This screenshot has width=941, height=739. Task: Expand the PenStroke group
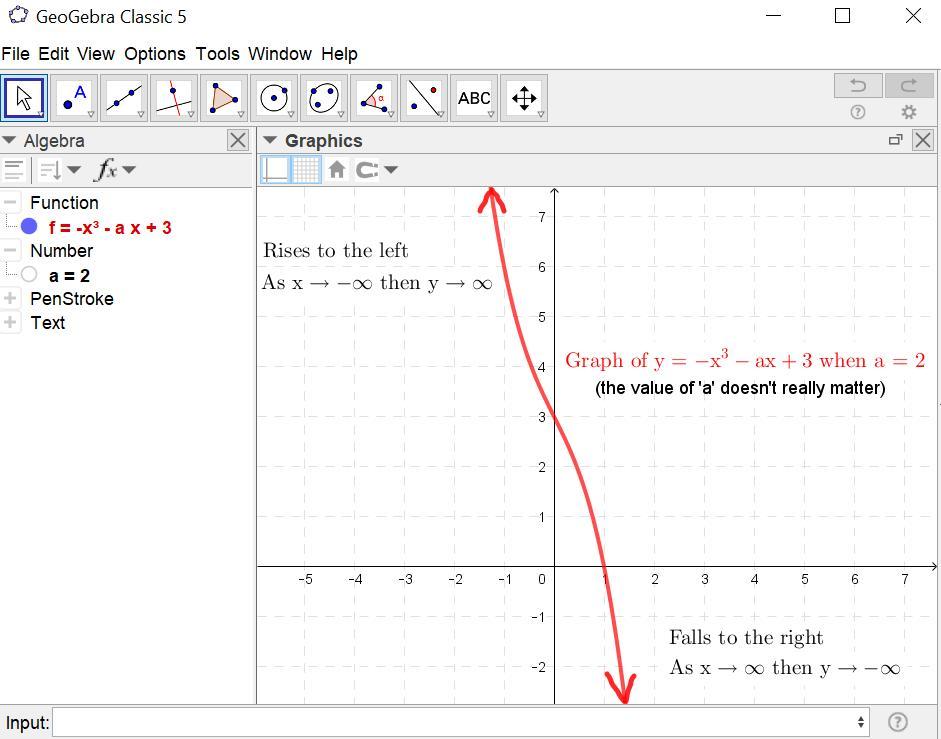[10, 298]
